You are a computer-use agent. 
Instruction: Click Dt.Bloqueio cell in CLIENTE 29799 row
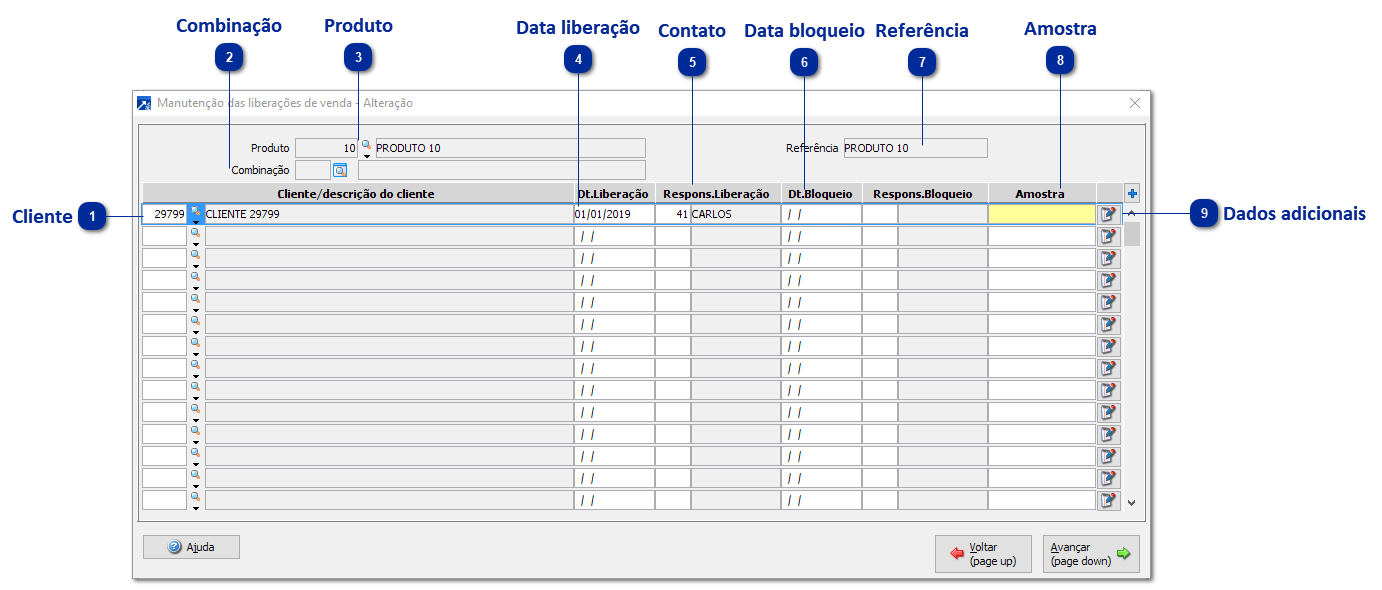[821, 214]
